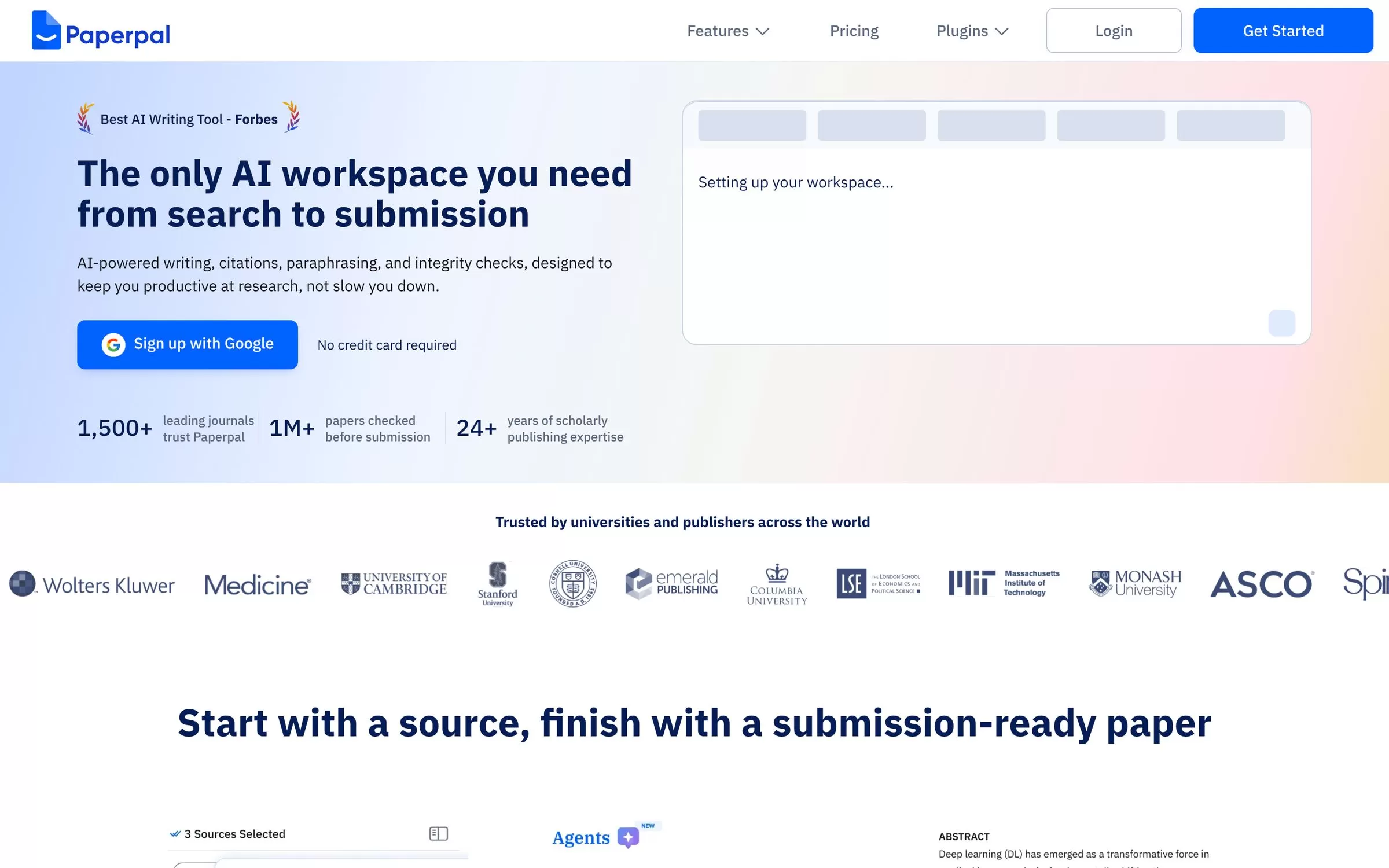Screen dimensions: 1389x868
Task: Click the '1,500+' leading journals stat
Action: pyautogui.click(x=166, y=429)
